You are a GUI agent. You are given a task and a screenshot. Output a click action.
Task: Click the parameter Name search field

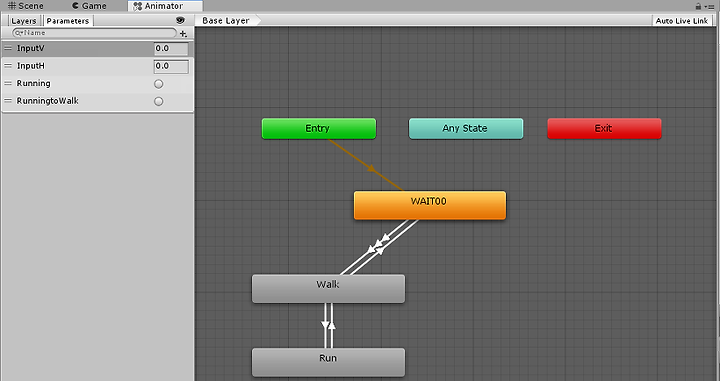[x=95, y=33]
